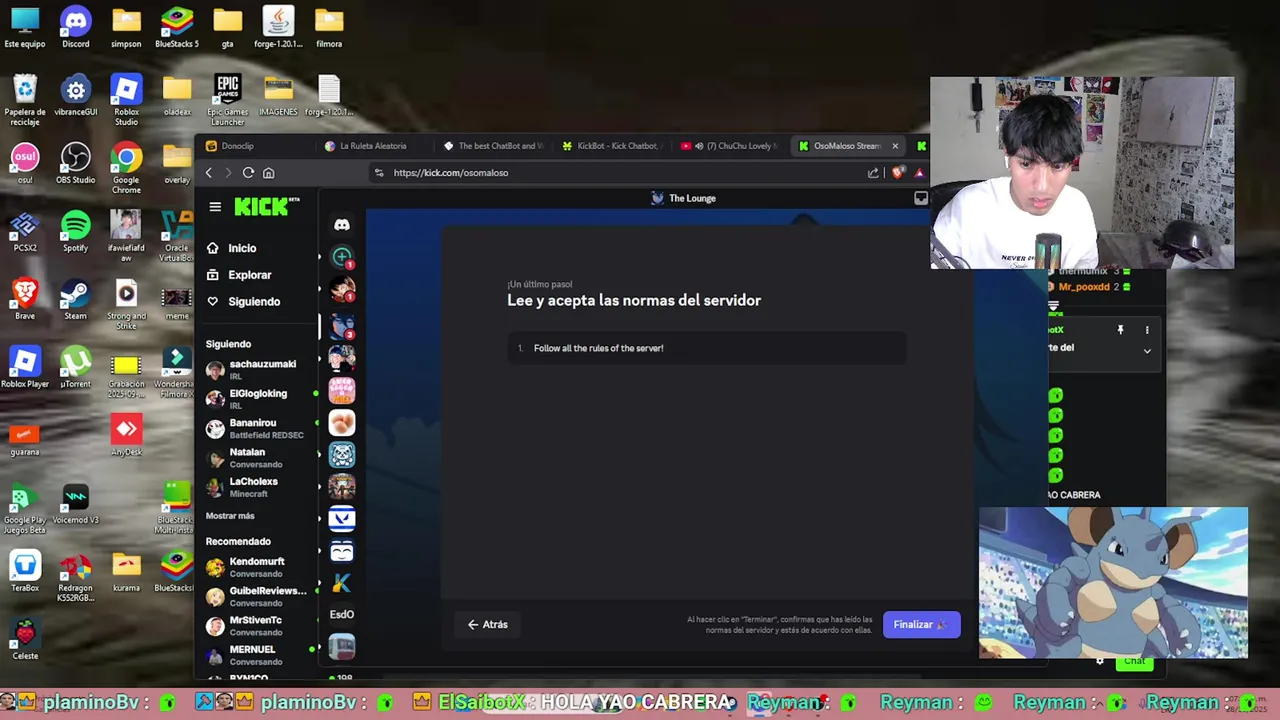Reload the page in browser

[248, 173]
